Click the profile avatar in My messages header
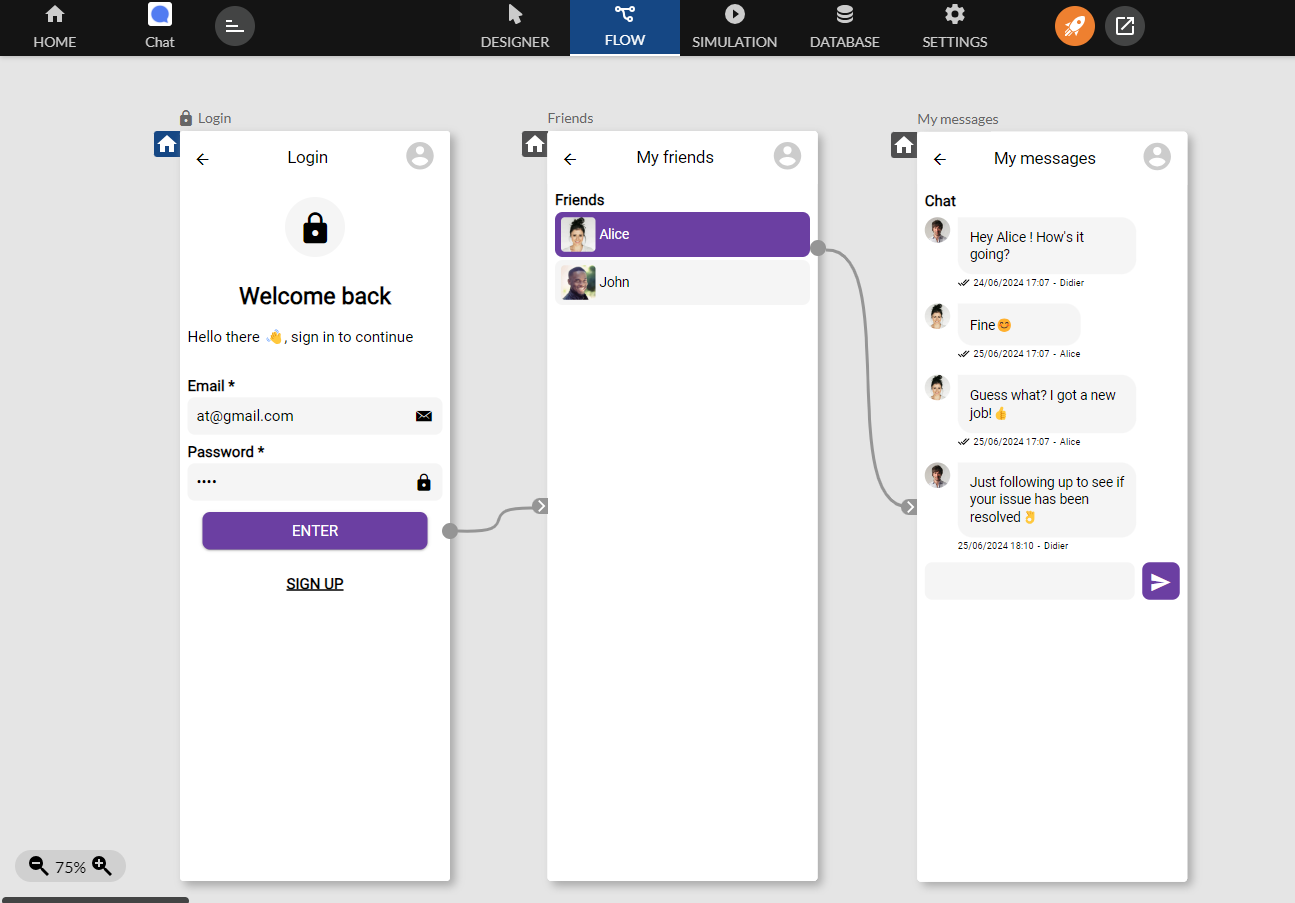Screen dimensions: 1295x903 [1157, 157]
